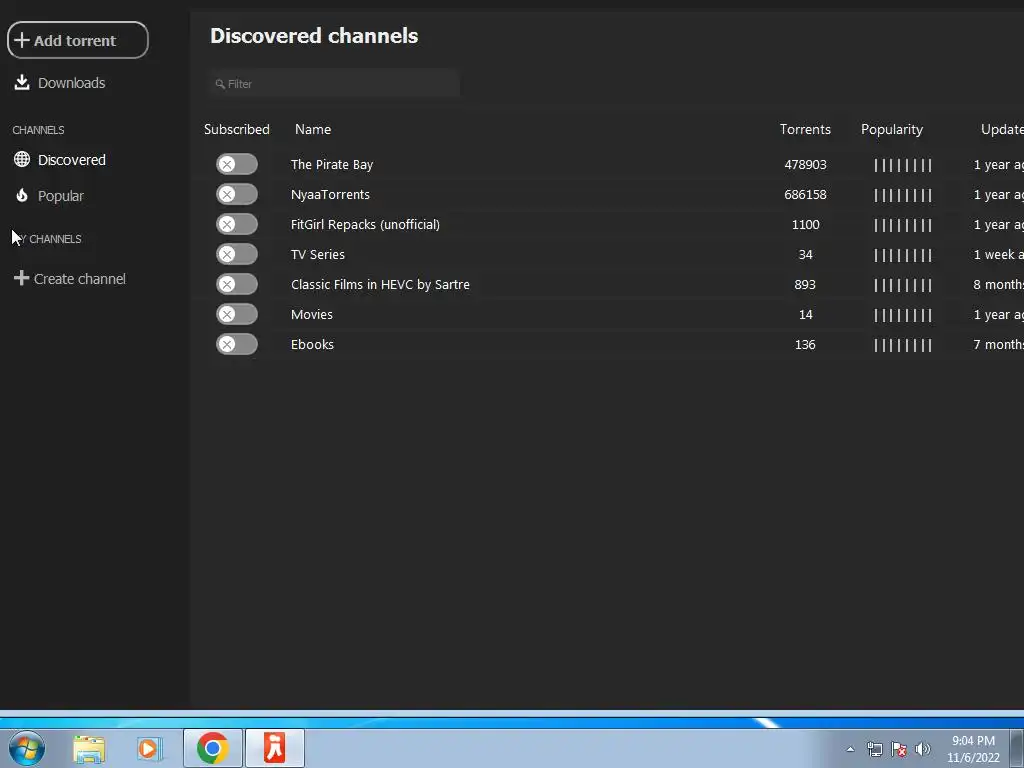This screenshot has width=1024, height=768.
Task: Open the TV Series channel
Action: 318,255
